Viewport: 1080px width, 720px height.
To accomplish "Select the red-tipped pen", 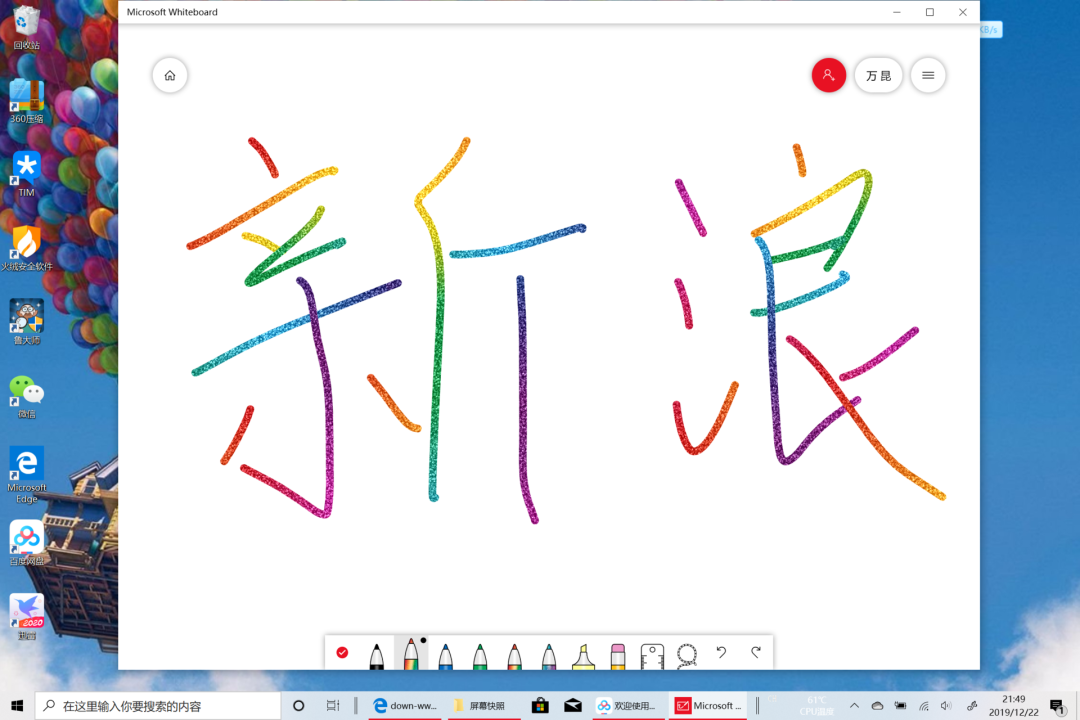I will click(514, 655).
